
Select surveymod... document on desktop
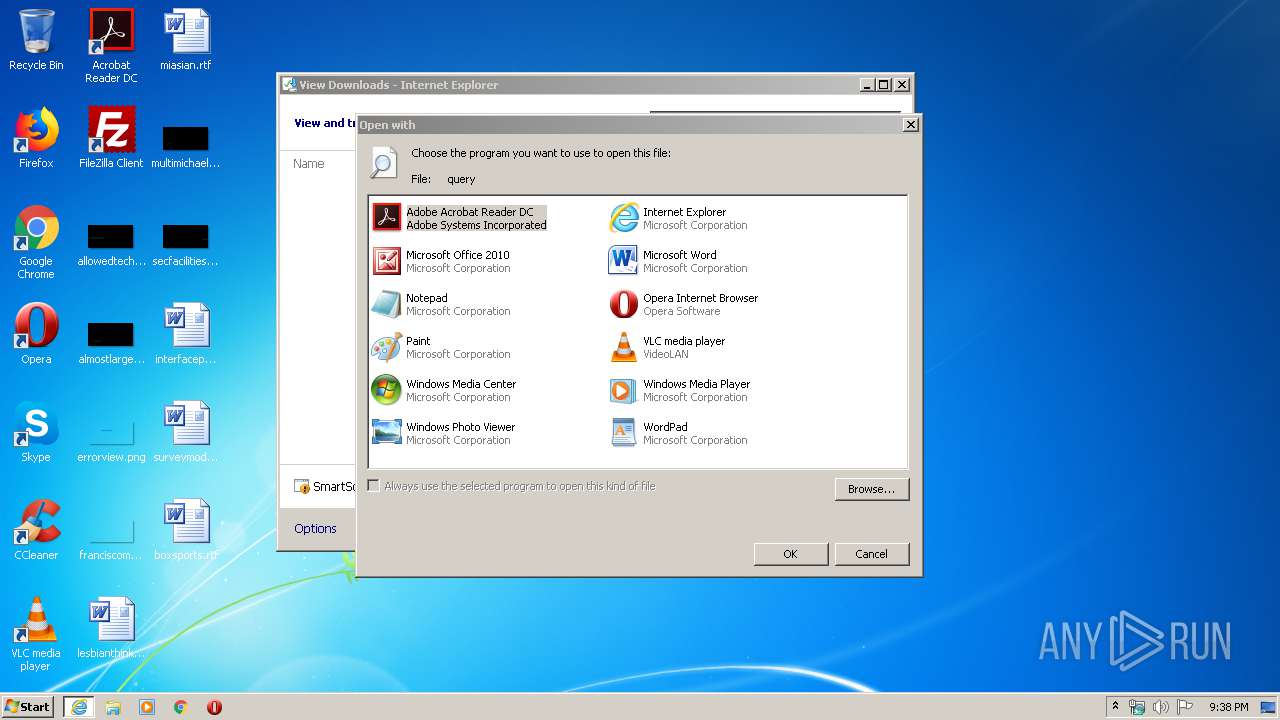(186, 432)
